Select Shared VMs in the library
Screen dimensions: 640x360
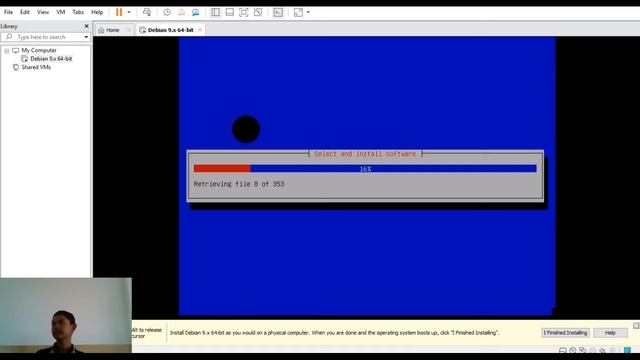[x=36, y=67]
